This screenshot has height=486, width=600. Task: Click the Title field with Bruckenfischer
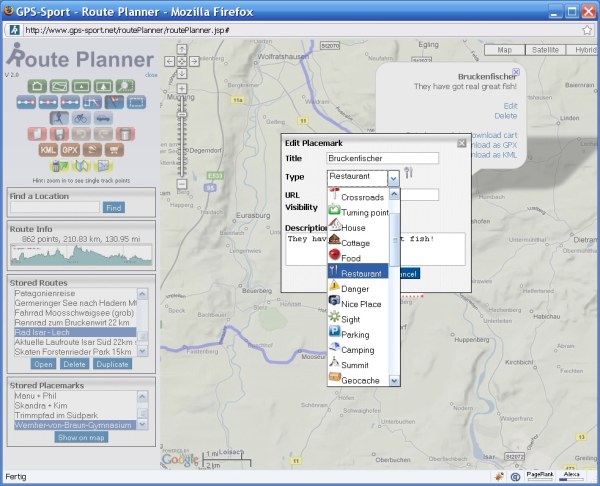click(x=382, y=158)
